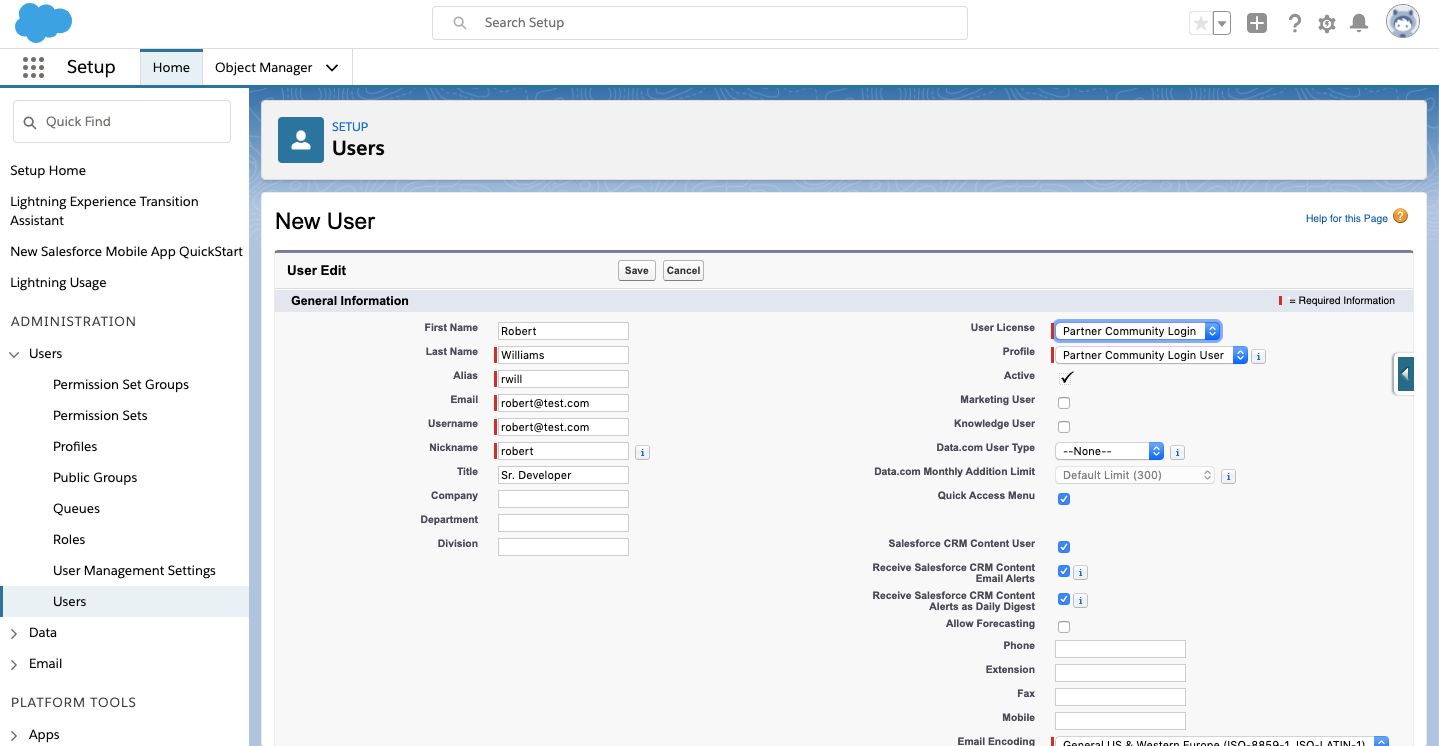Switch to the Object Manager tab
The image size is (1439, 746).
(x=264, y=68)
